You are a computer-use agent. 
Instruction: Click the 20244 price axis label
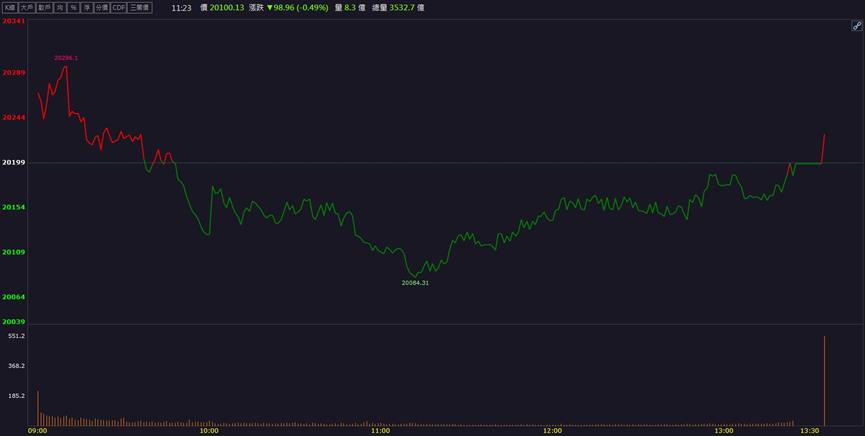coord(12,117)
